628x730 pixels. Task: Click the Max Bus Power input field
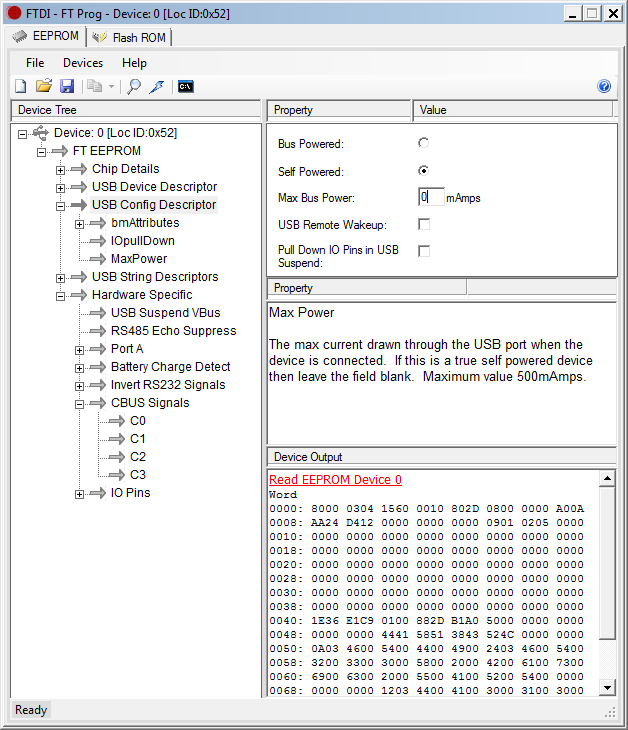pyautogui.click(x=431, y=197)
